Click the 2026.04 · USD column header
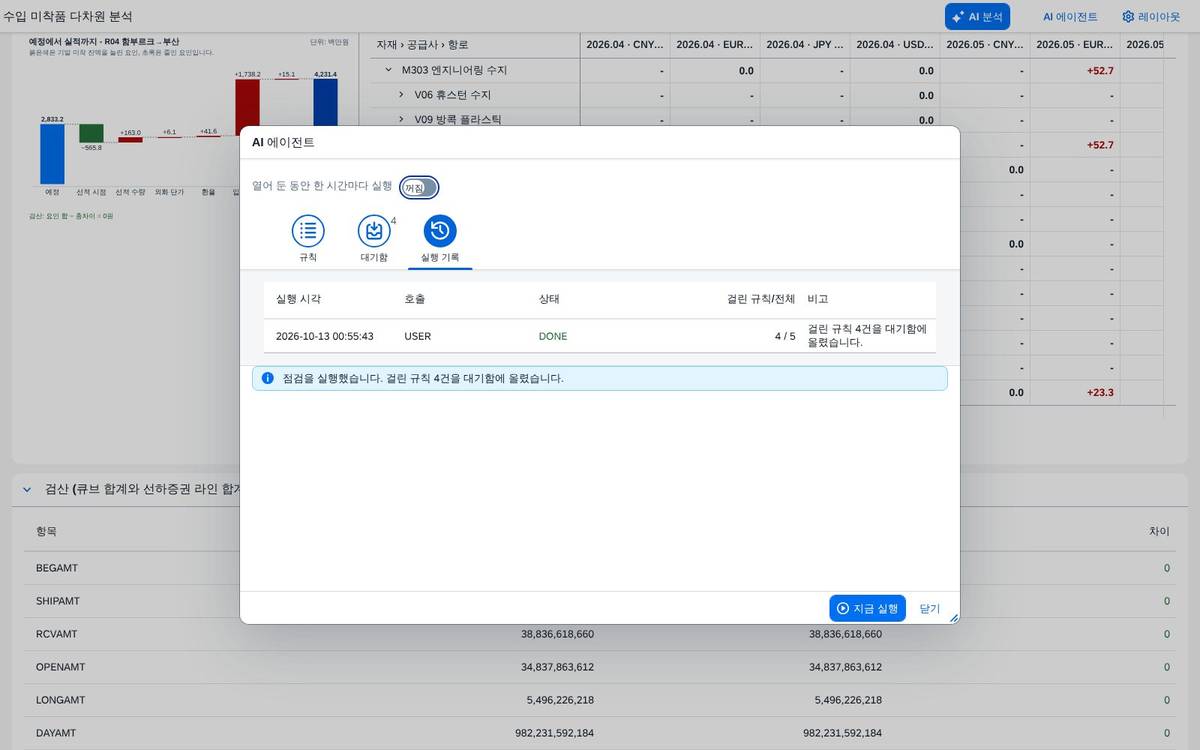1200x750 pixels. pos(895,45)
